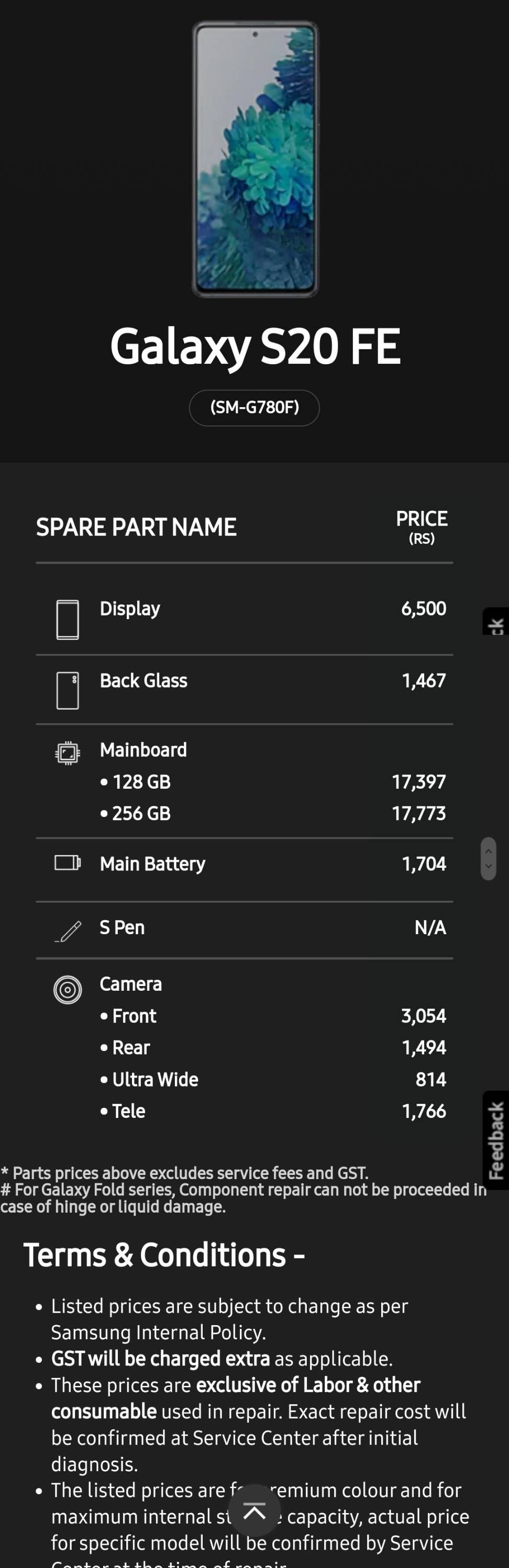Tap the scroll-to-top arrow button
This screenshot has height=1568, width=509.
coord(255,1511)
